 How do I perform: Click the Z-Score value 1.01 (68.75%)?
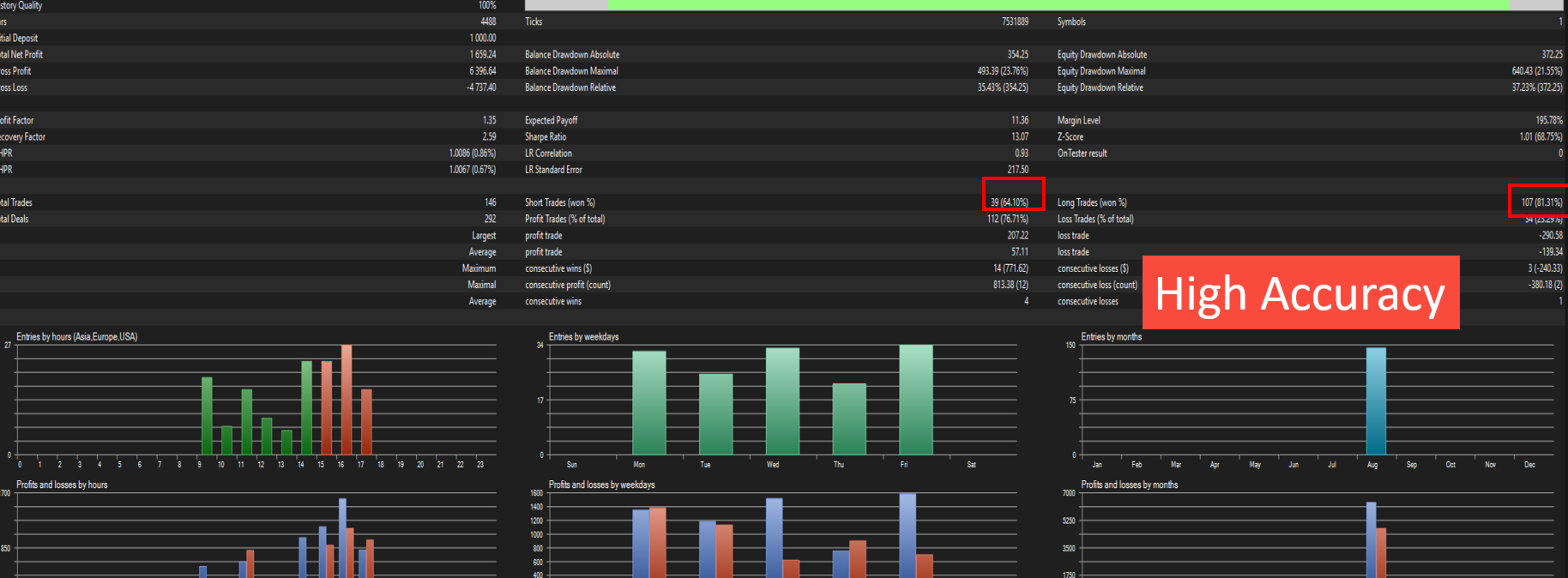(1541, 136)
